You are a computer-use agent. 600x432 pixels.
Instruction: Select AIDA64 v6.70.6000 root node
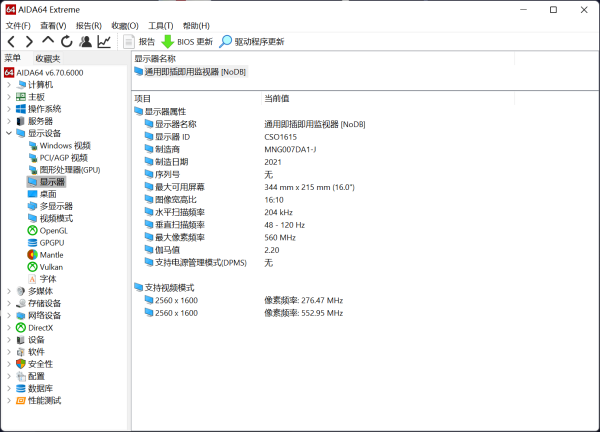[x=44, y=73]
